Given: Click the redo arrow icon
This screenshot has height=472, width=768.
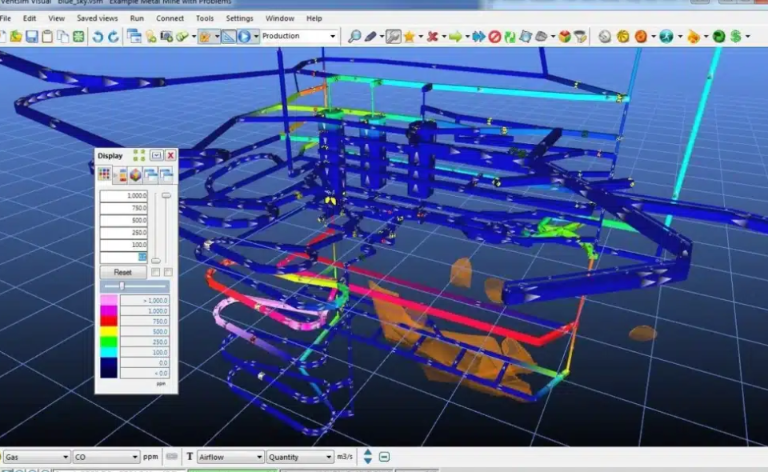Looking at the screenshot, I should 113,37.
